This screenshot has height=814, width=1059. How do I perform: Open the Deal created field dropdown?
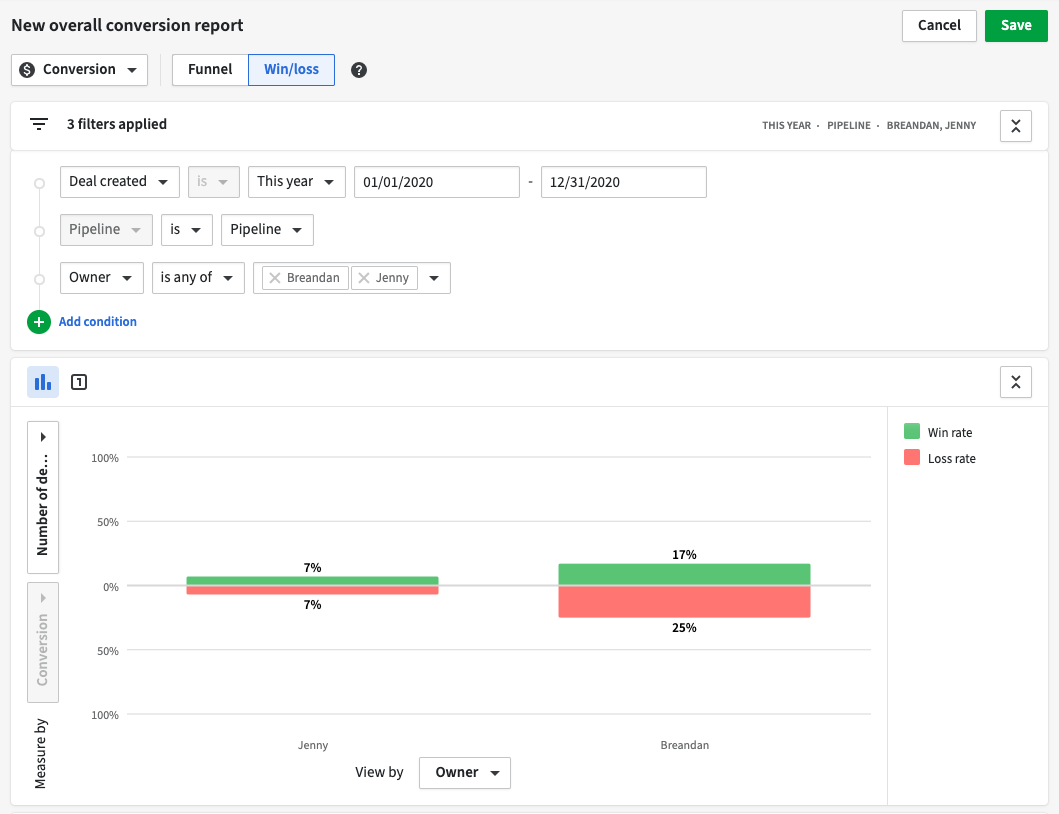click(x=120, y=182)
